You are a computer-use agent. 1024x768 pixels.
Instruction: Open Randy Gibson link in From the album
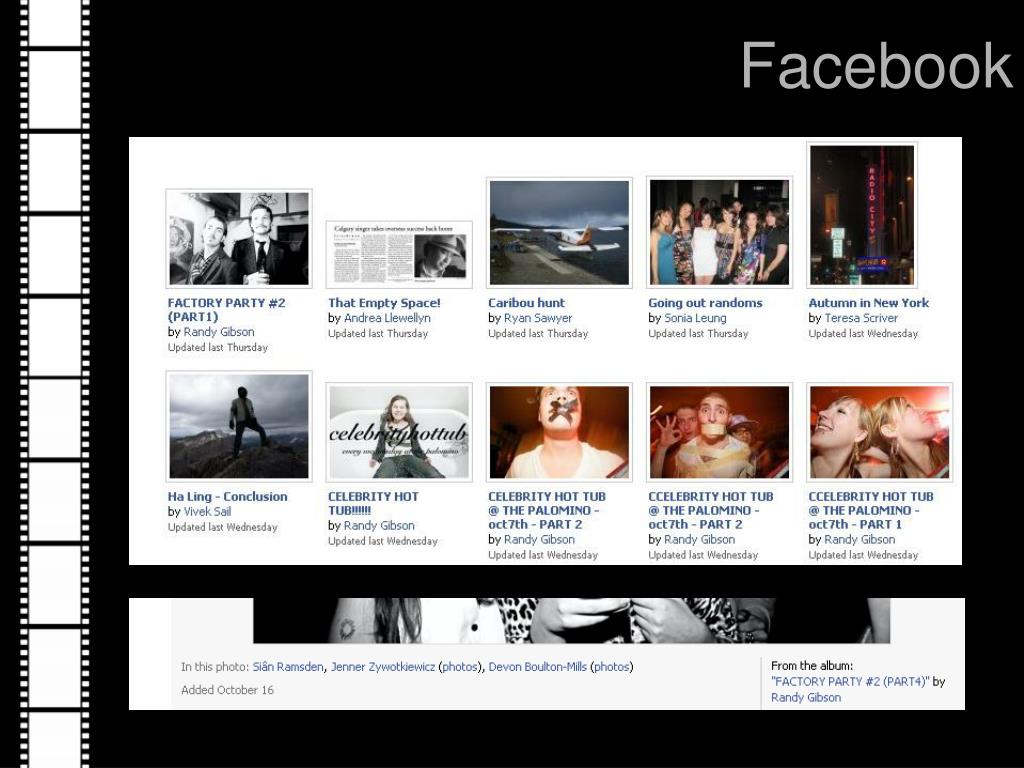pos(806,697)
